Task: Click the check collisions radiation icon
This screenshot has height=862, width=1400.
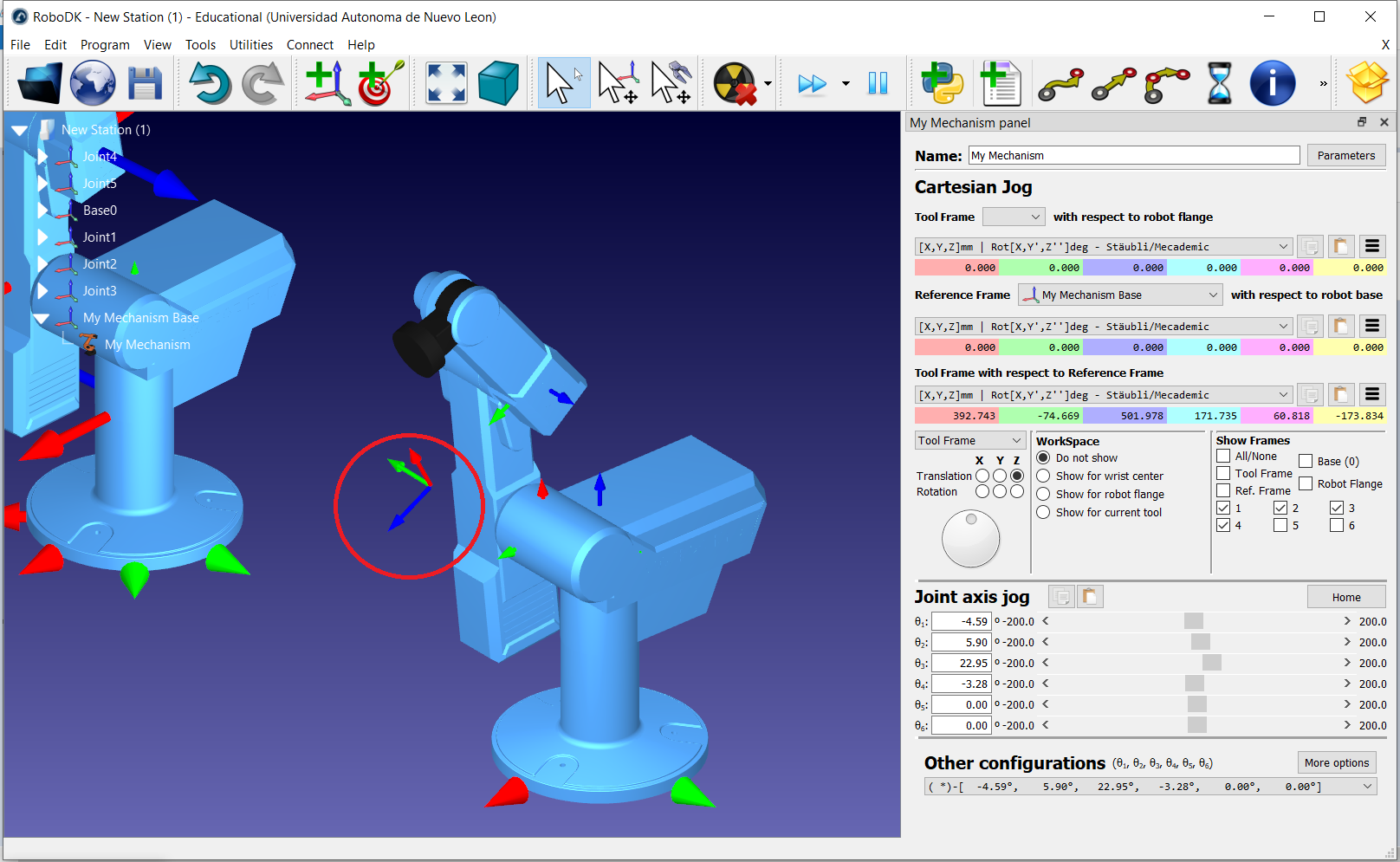Action: tap(735, 84)
